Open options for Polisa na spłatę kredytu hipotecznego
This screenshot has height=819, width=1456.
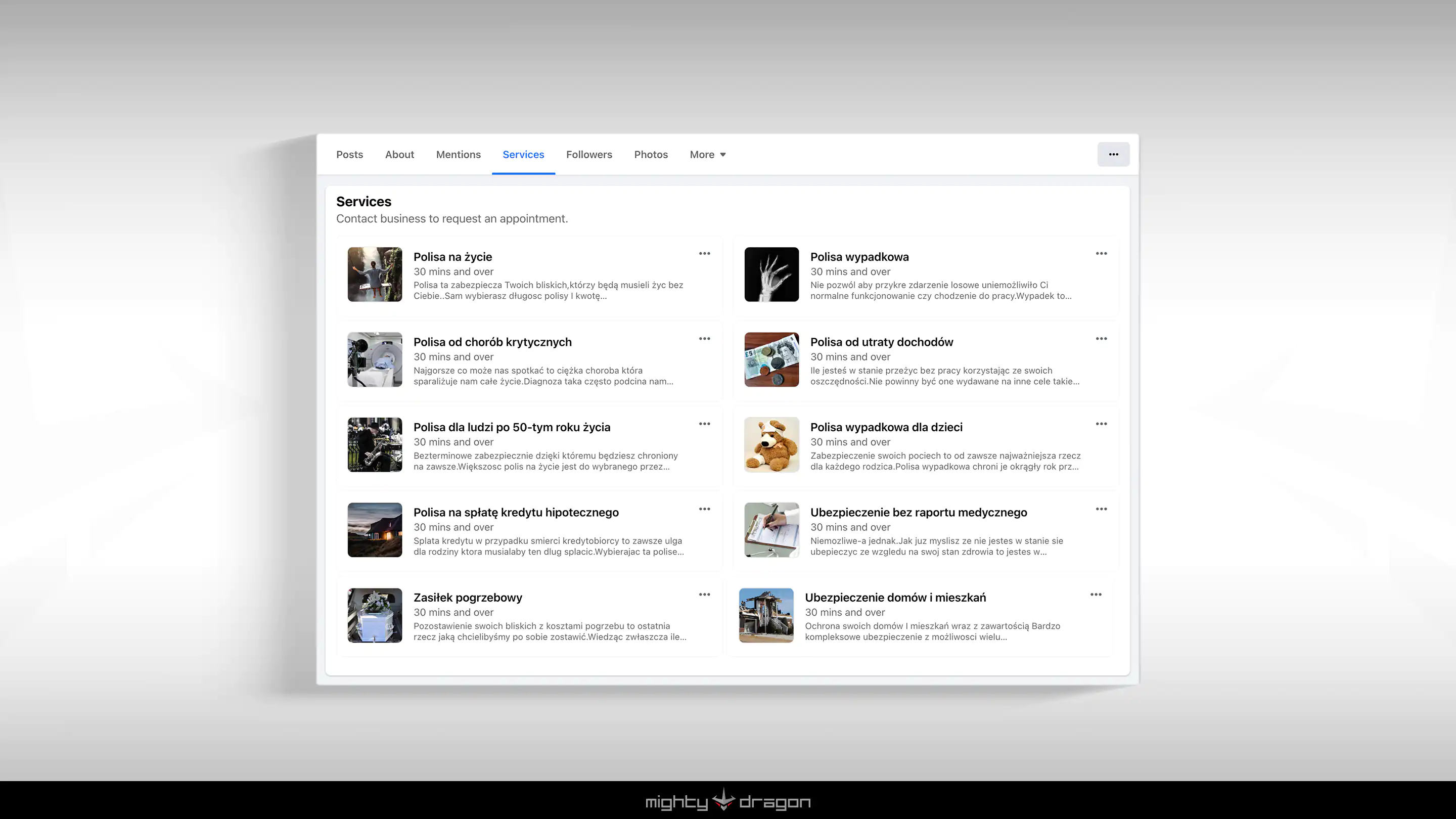click(704, 509)
